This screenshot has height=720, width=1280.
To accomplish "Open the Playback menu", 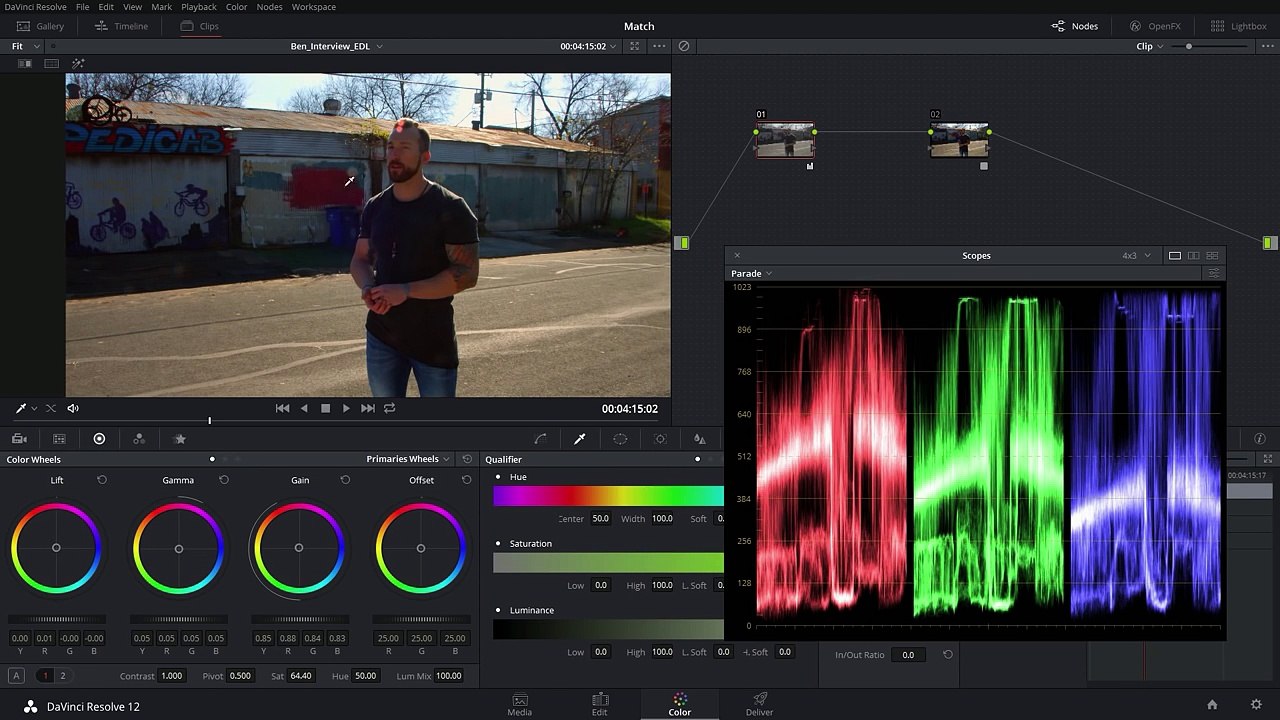I will 199,7.
